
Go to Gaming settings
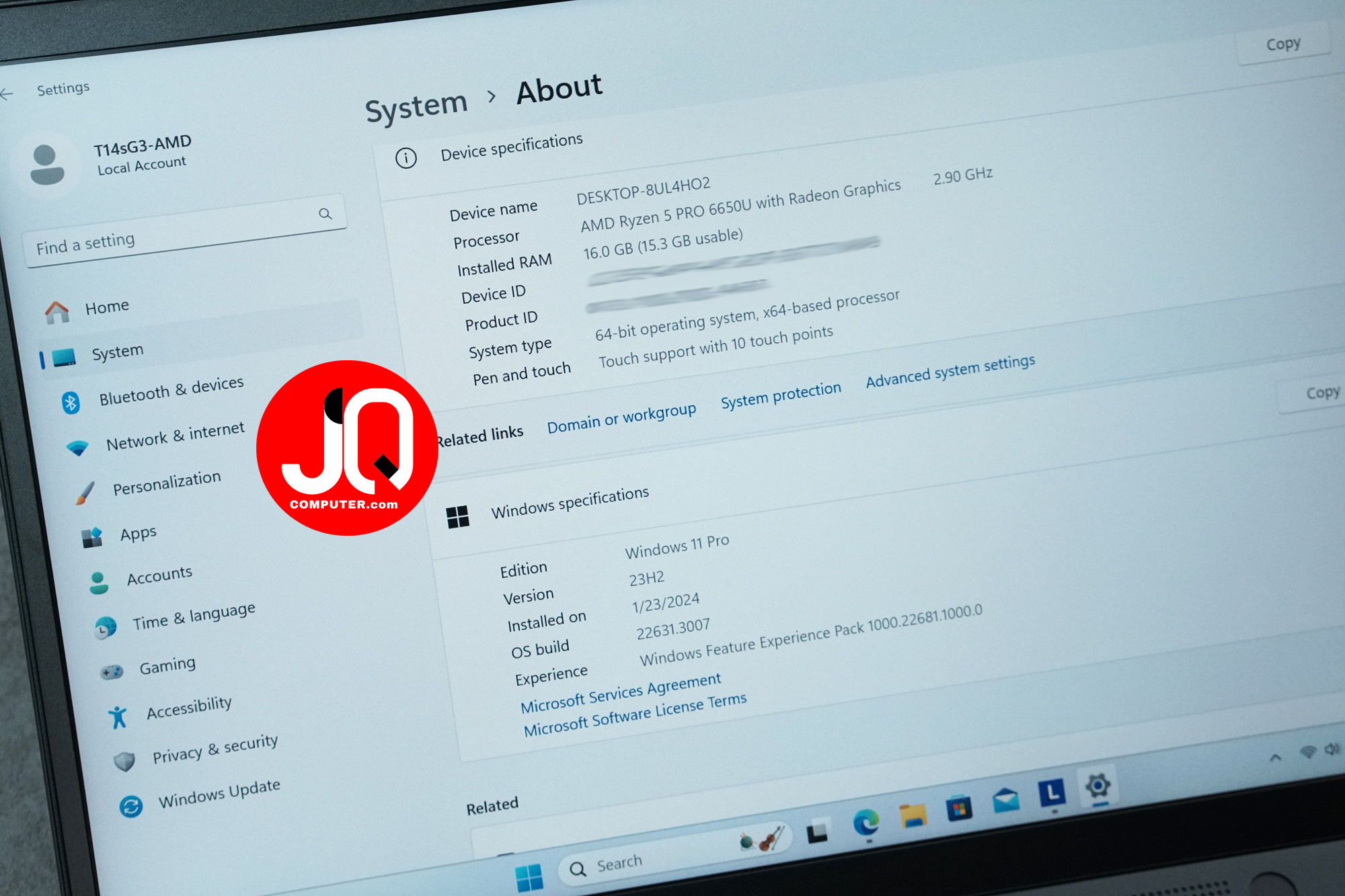tap(167, 666)
